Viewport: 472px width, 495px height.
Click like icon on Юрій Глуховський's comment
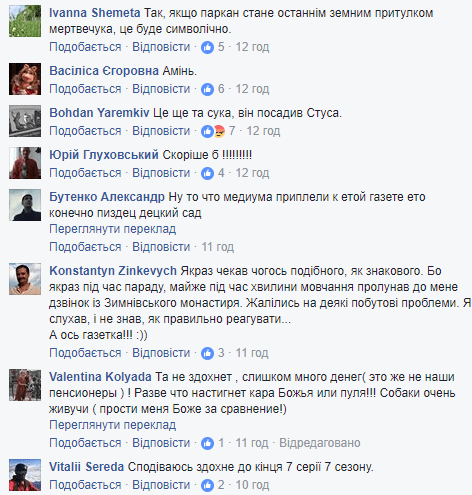(x=207, y=173)
